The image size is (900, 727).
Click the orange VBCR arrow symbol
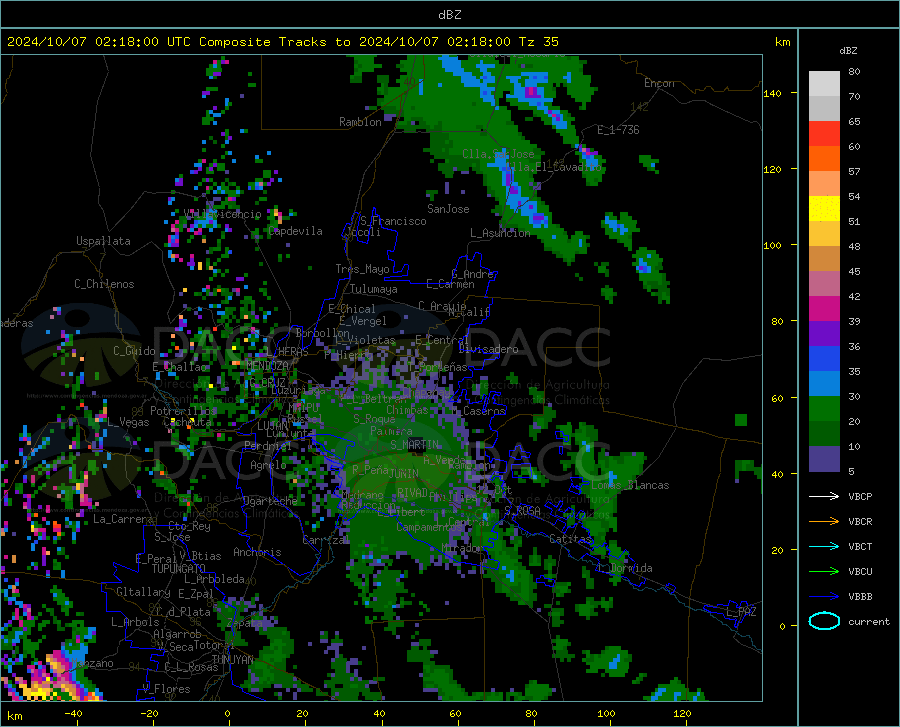pos(824,522)
